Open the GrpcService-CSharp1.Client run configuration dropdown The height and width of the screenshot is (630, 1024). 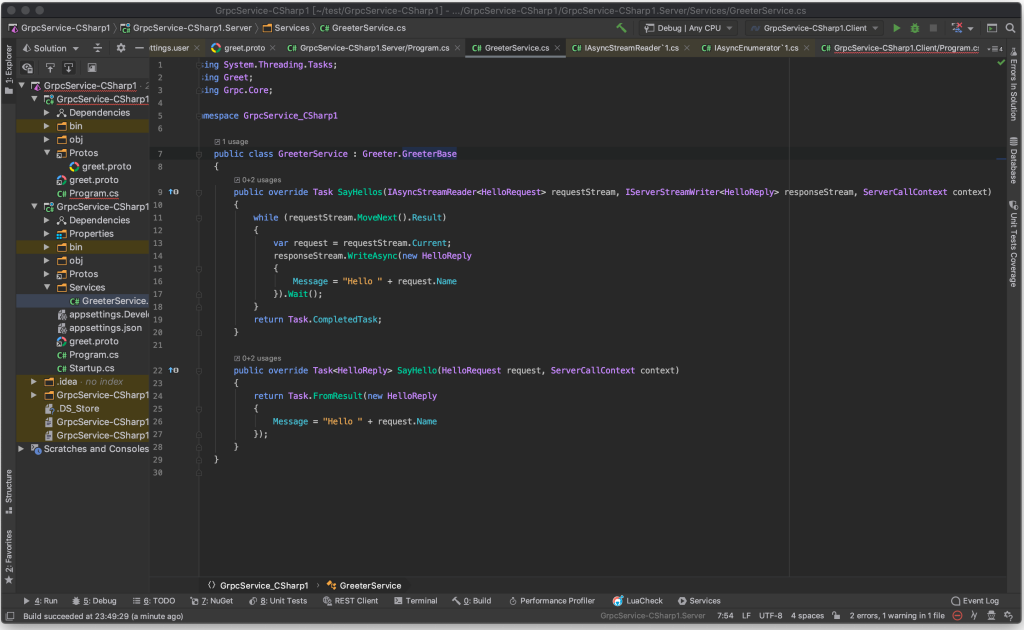pos(815,28)
